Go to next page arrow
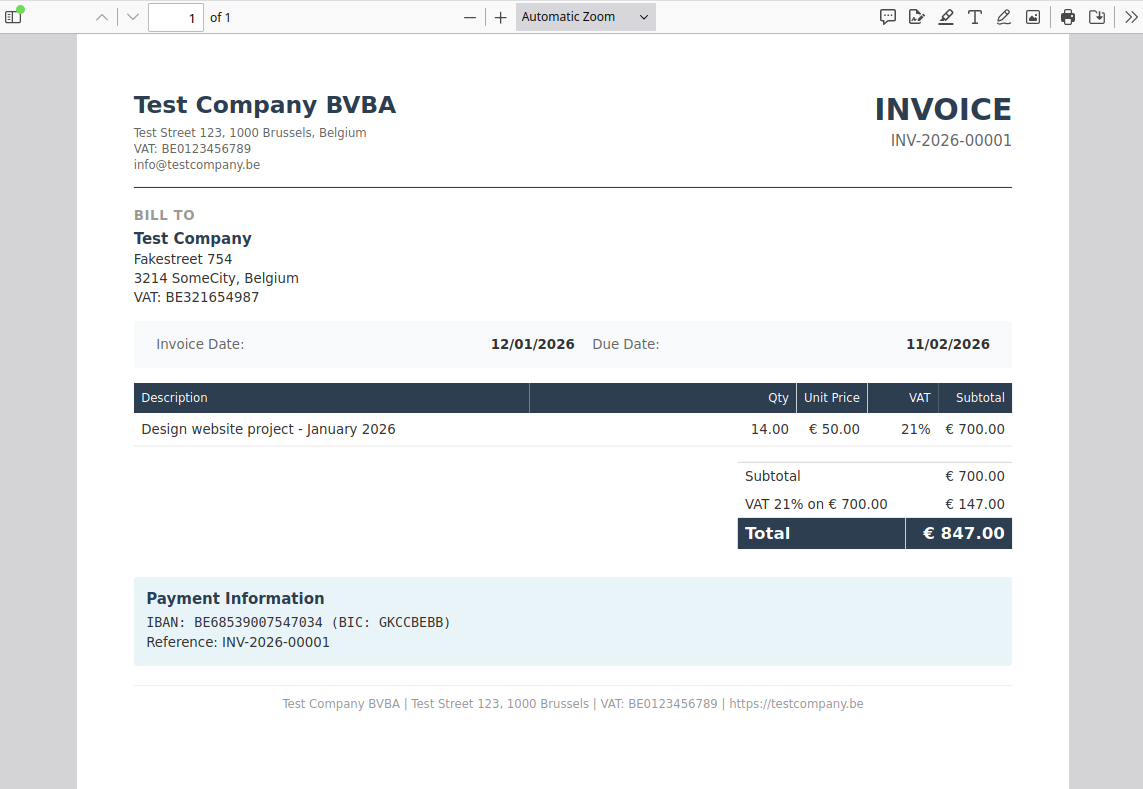The image size is (1143, 789). 133,17
